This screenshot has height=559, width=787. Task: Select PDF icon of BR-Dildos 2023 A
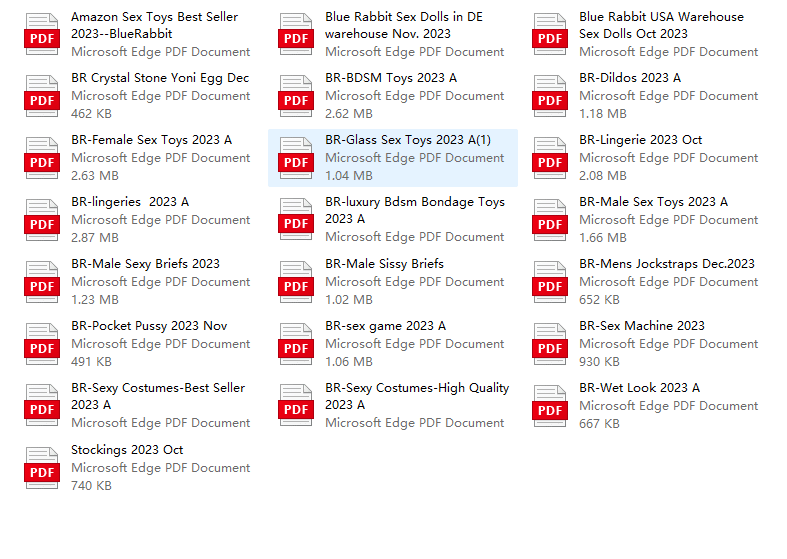coord(550,96)
